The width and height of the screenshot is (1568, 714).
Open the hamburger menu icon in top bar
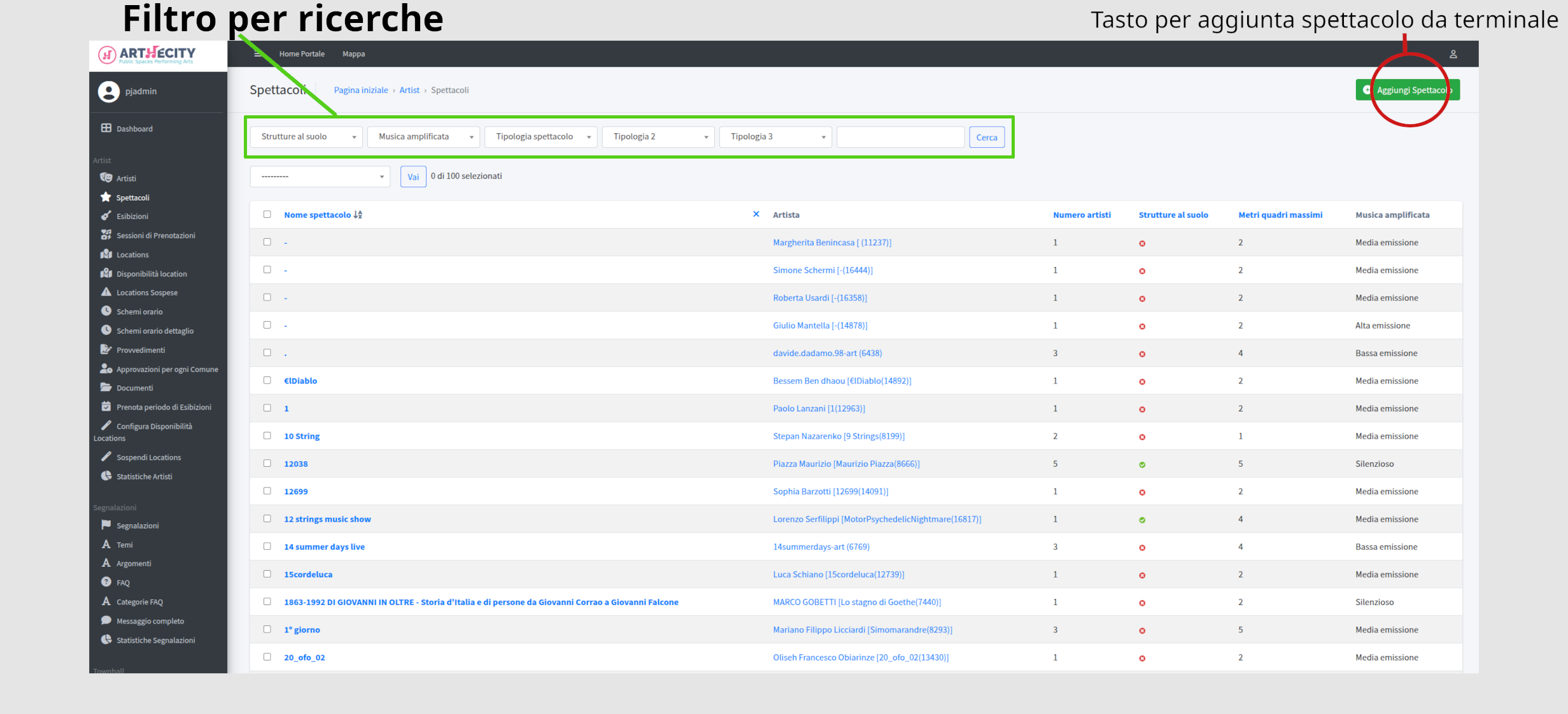coord(257,54)
